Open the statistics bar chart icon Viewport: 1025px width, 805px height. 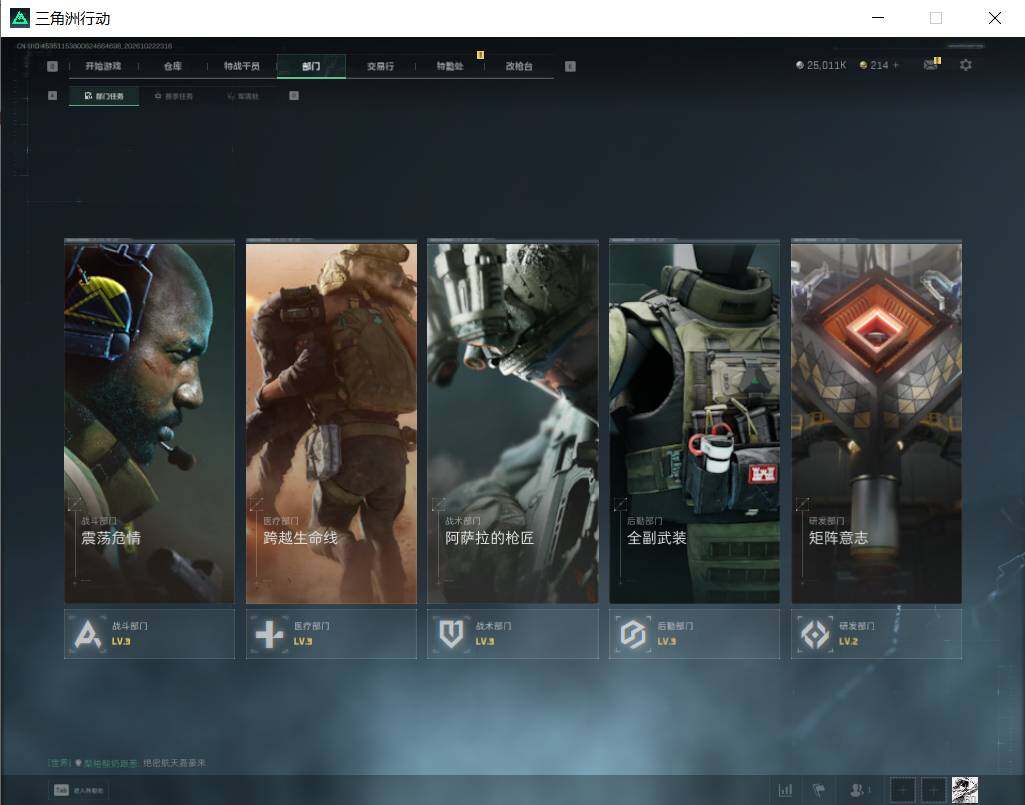(785, 790)
